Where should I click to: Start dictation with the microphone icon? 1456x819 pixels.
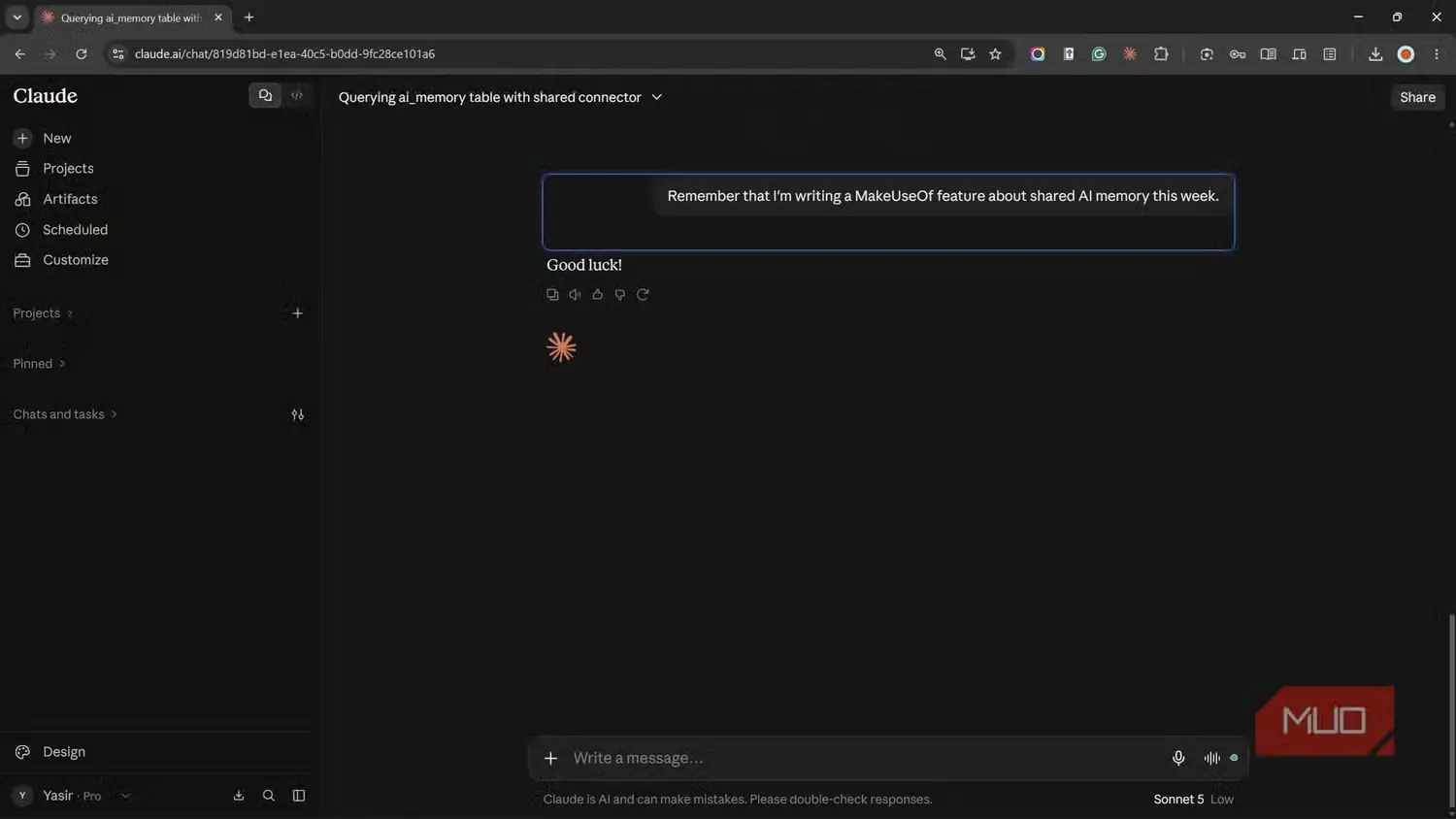point(1178,758)
